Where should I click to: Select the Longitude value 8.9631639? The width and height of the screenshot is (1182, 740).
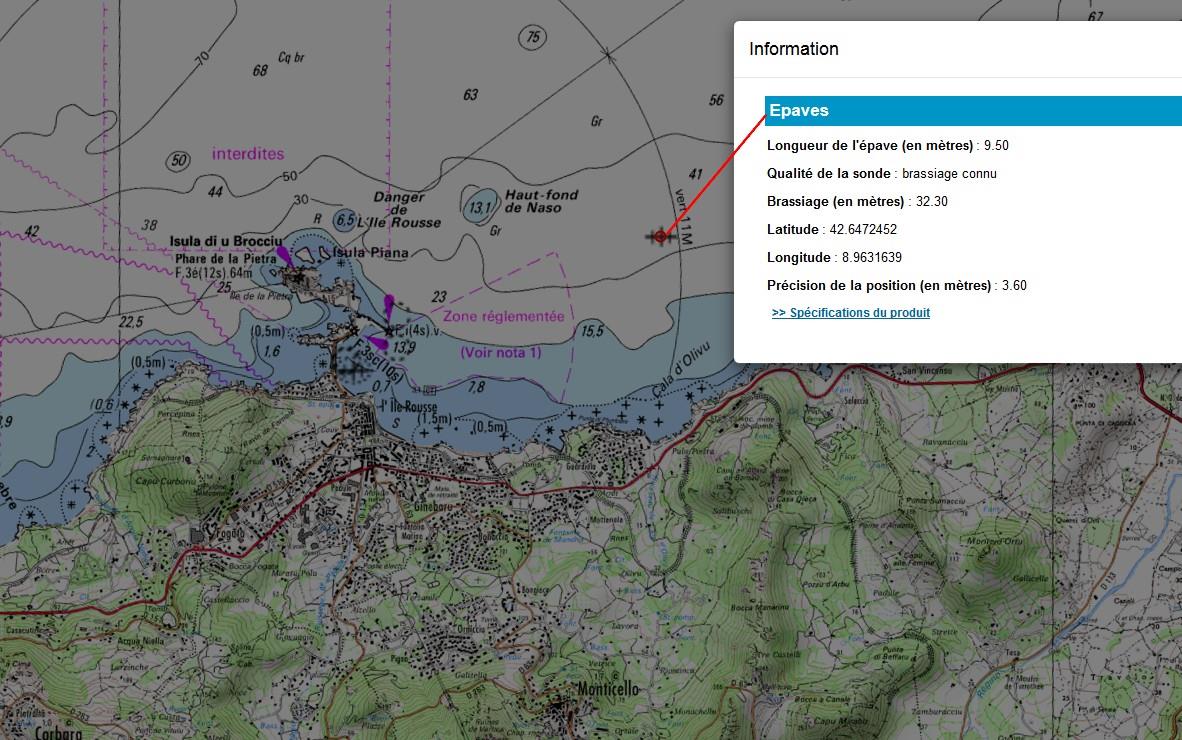pyautogui.click(x=871, y=257)
